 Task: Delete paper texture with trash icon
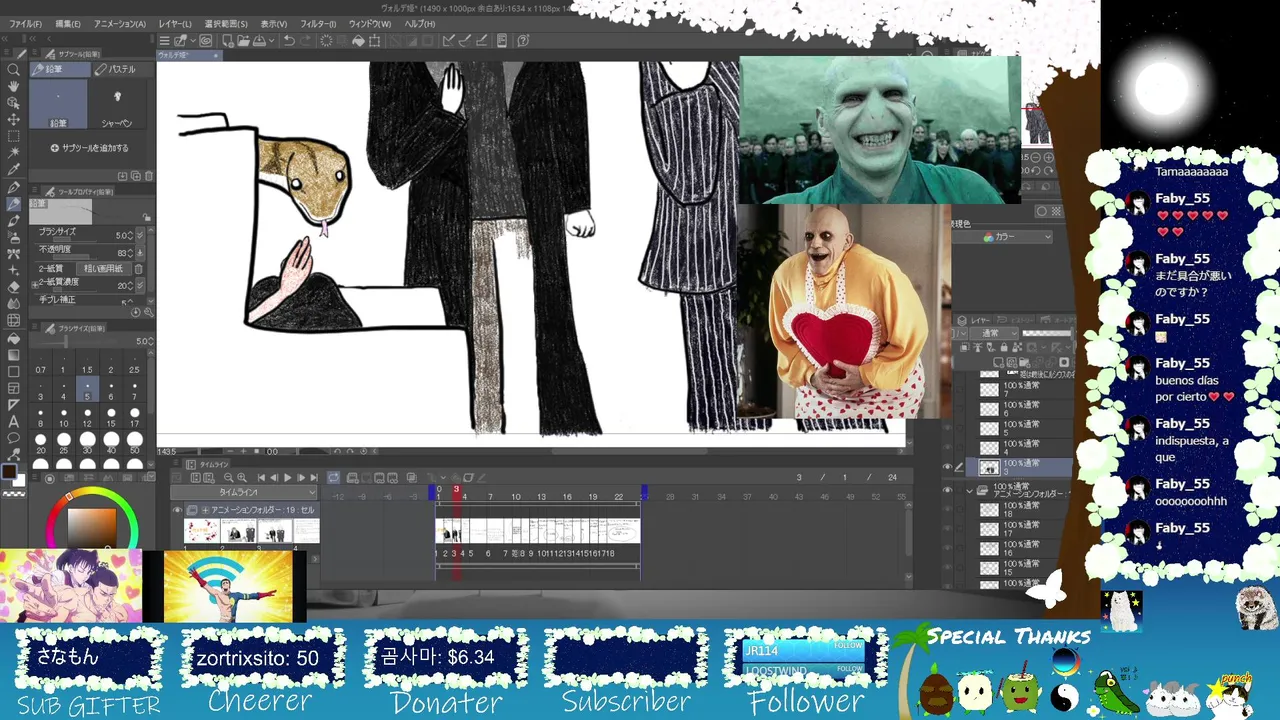138,269
